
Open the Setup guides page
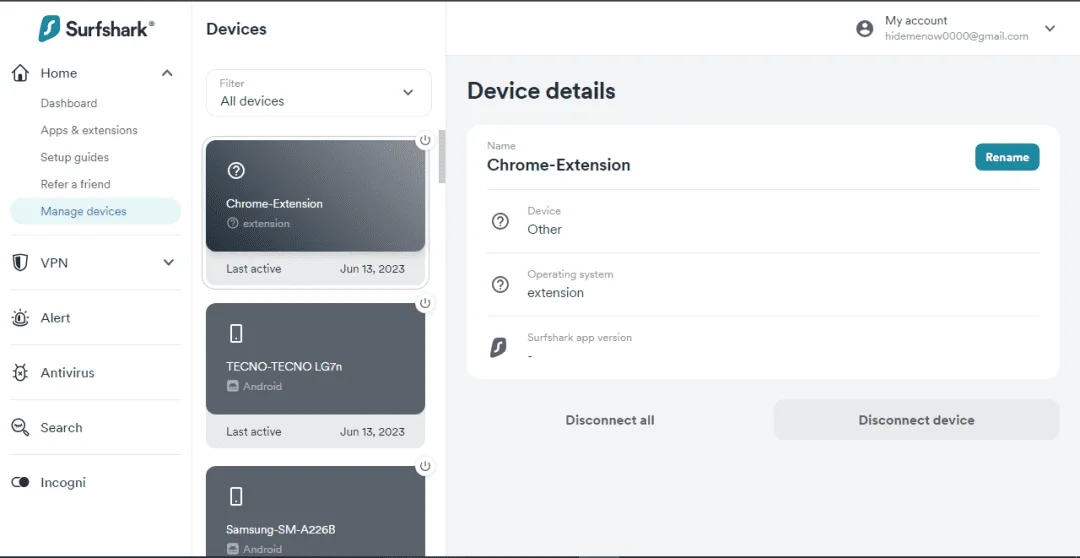pos(74,157)
